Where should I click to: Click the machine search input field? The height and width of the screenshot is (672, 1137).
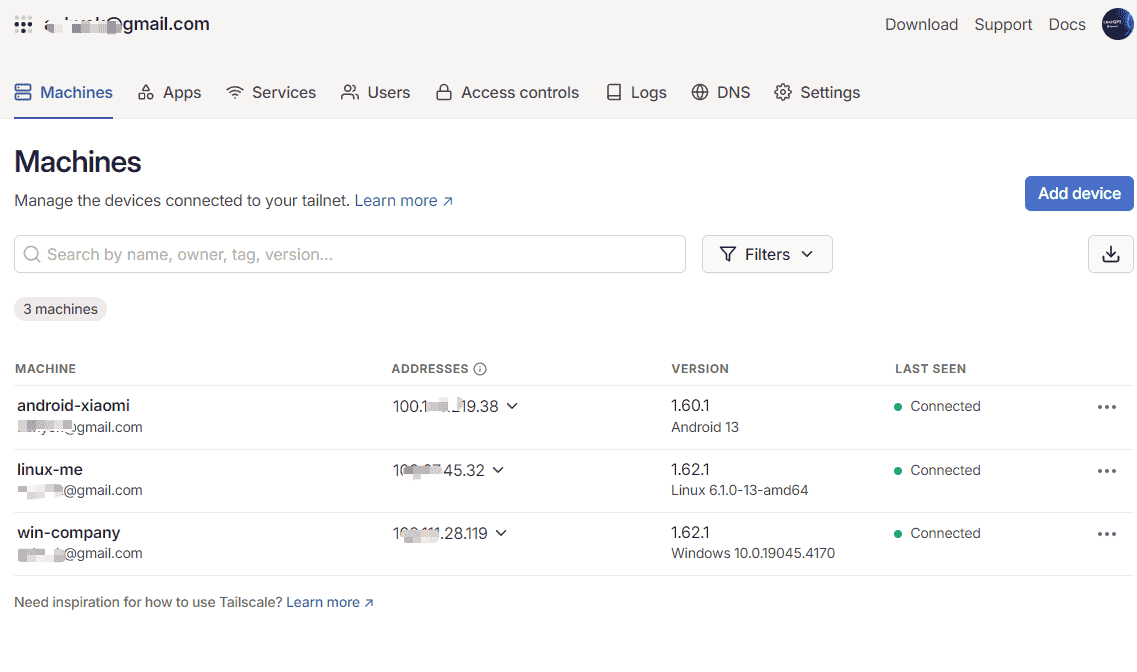click(x=350, y=254)
